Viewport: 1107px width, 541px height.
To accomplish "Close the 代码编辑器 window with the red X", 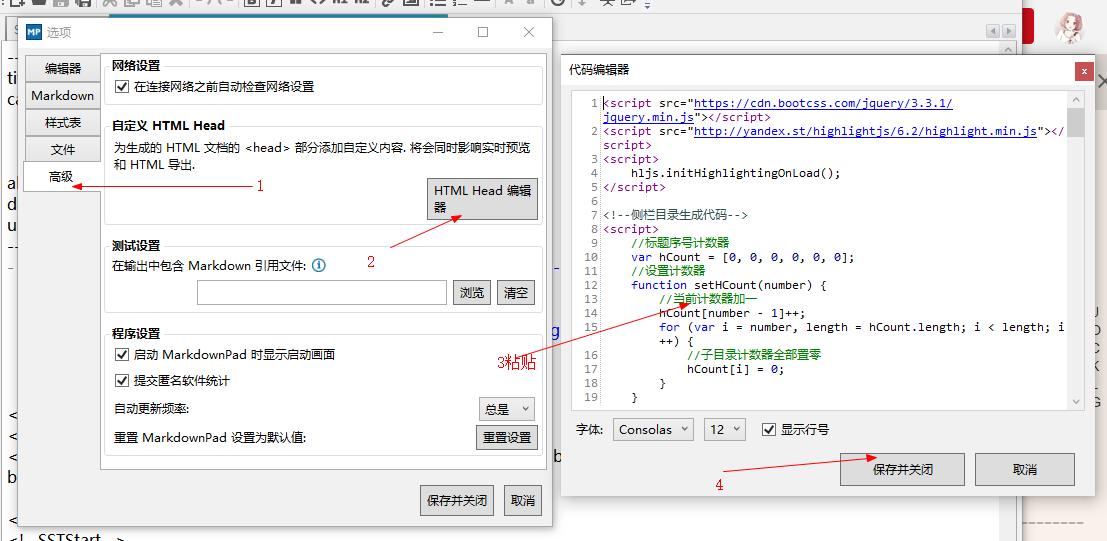I will pyautogui.click(x=1084, y=72).
